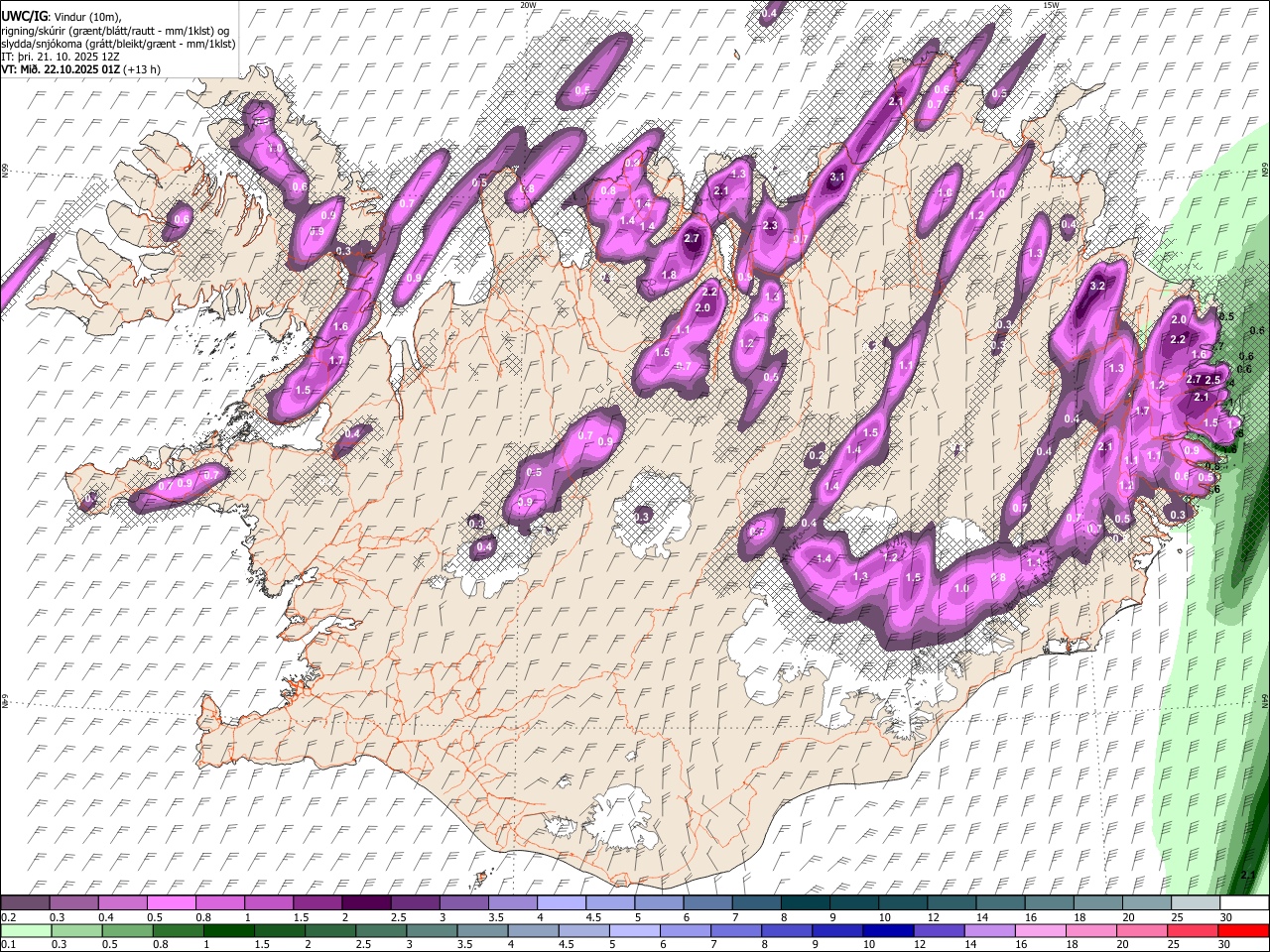Select the 'VT: Mið. 22.10.2025 01Z' valid time
Viewport: 1270px width, 952px height.
pos(61,69)
